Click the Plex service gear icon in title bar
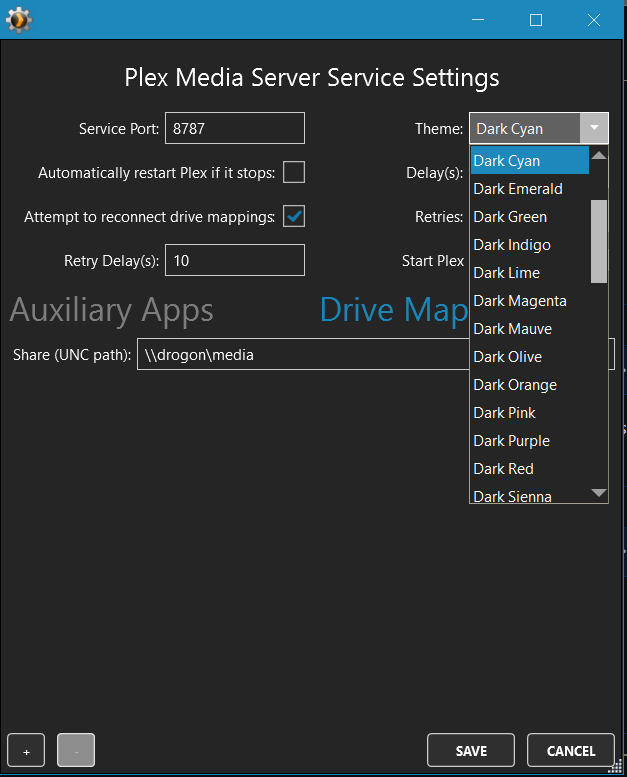Screen dimensions: 627x777 tap(19, 20)
